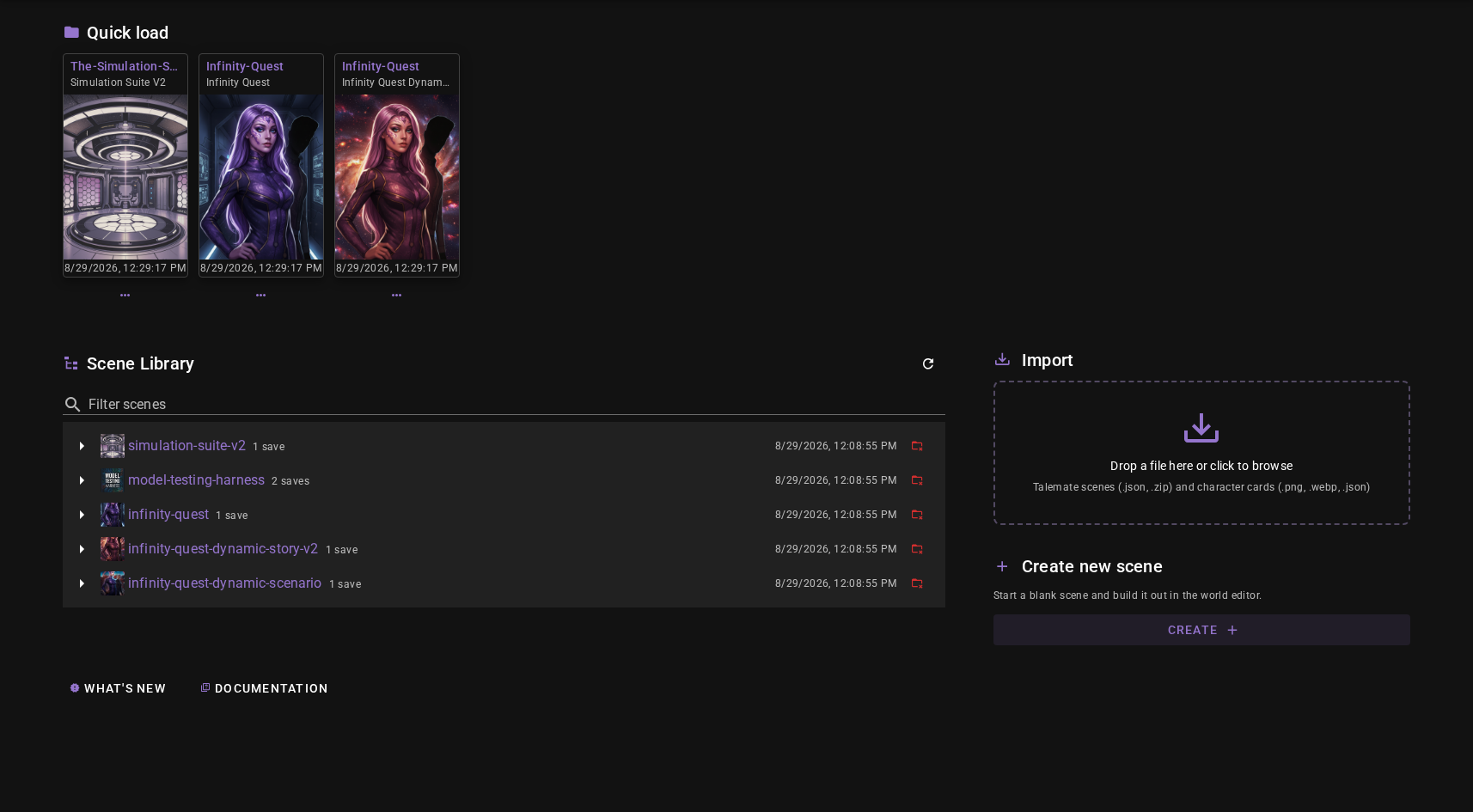Click the infinity-quest scene row thumbnail icon

pos(113,515)
